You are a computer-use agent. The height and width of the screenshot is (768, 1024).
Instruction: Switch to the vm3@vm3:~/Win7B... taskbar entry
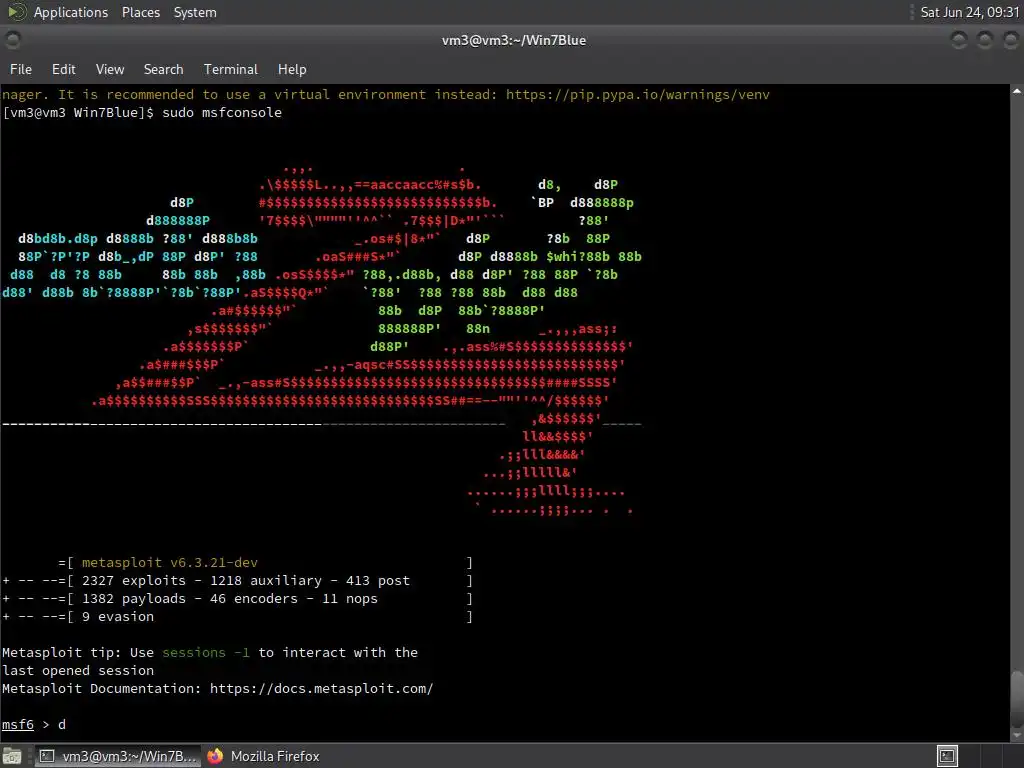pos(117,756)
